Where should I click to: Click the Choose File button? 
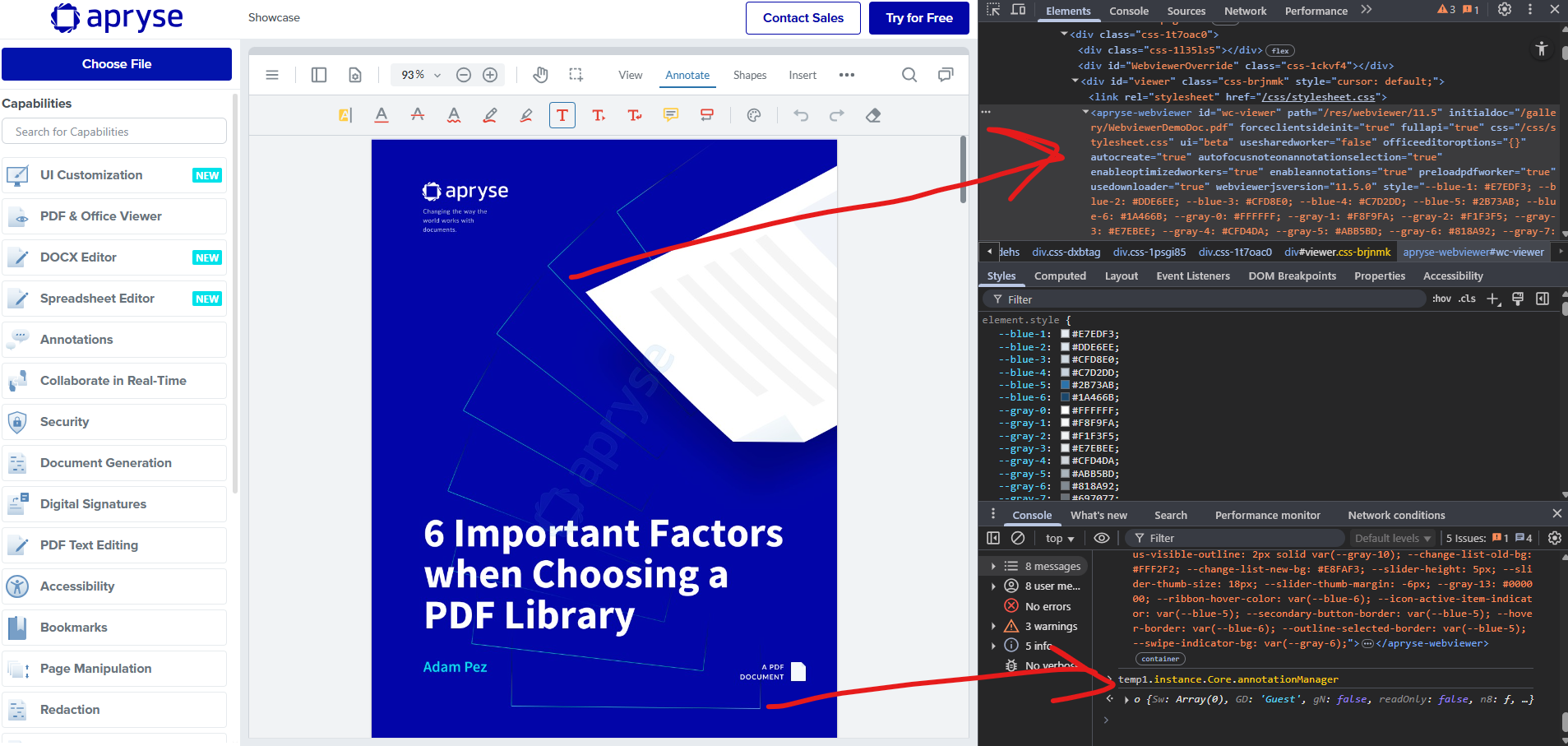tap(117, 64)
